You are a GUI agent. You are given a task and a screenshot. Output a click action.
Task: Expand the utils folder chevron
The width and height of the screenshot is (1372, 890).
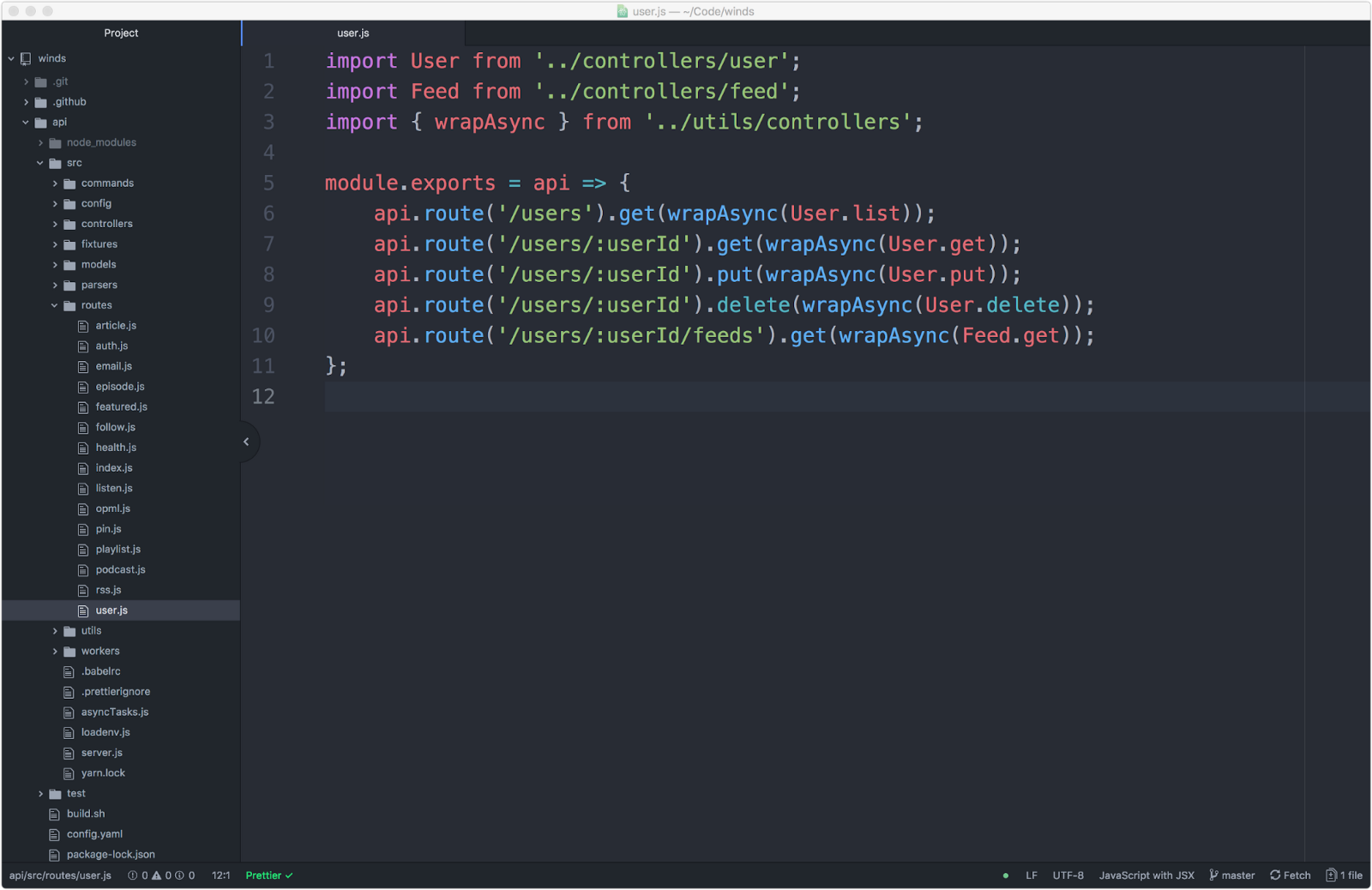click(55, 631)
